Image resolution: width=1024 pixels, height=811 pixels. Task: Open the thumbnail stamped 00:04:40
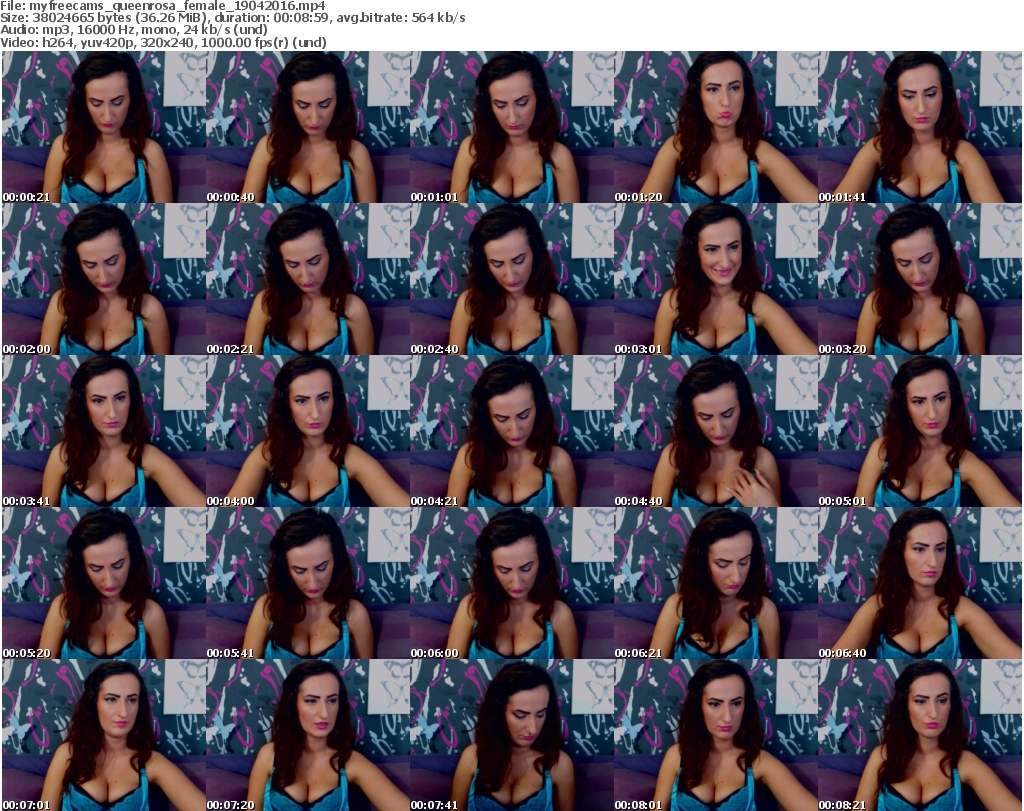pos(715,431)
